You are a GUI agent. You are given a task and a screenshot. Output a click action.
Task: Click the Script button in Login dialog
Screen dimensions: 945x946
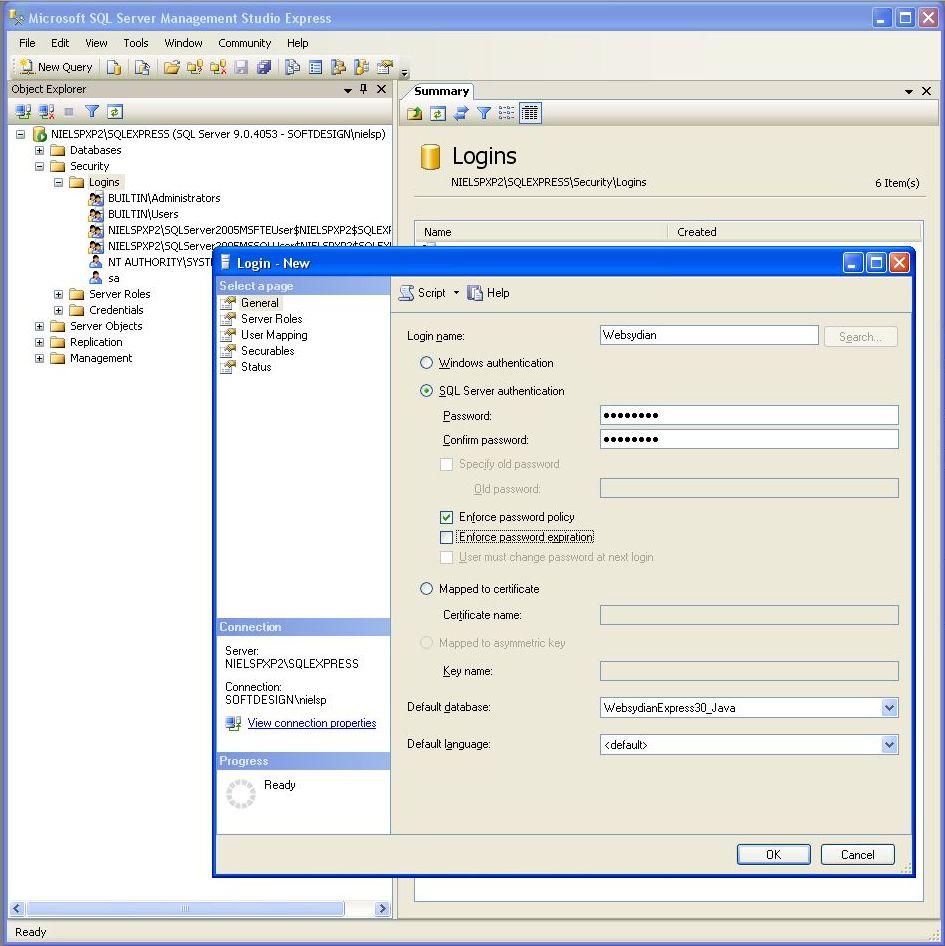point(422,293)
